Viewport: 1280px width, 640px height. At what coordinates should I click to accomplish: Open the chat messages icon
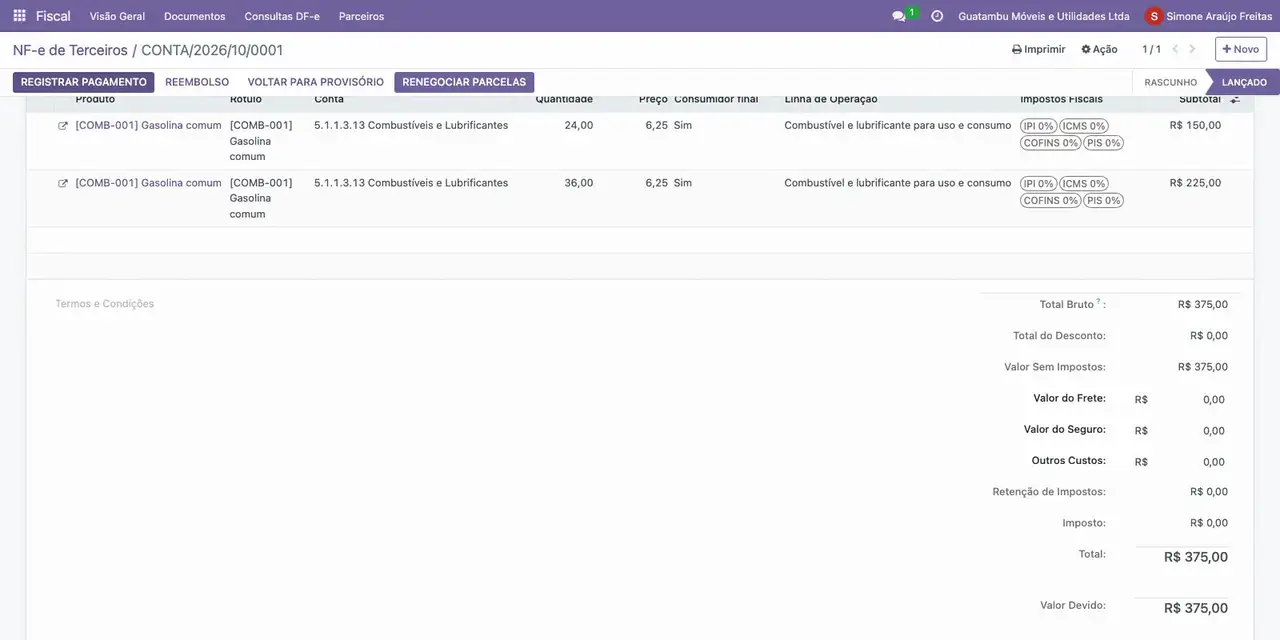click(x=899, y=16)
